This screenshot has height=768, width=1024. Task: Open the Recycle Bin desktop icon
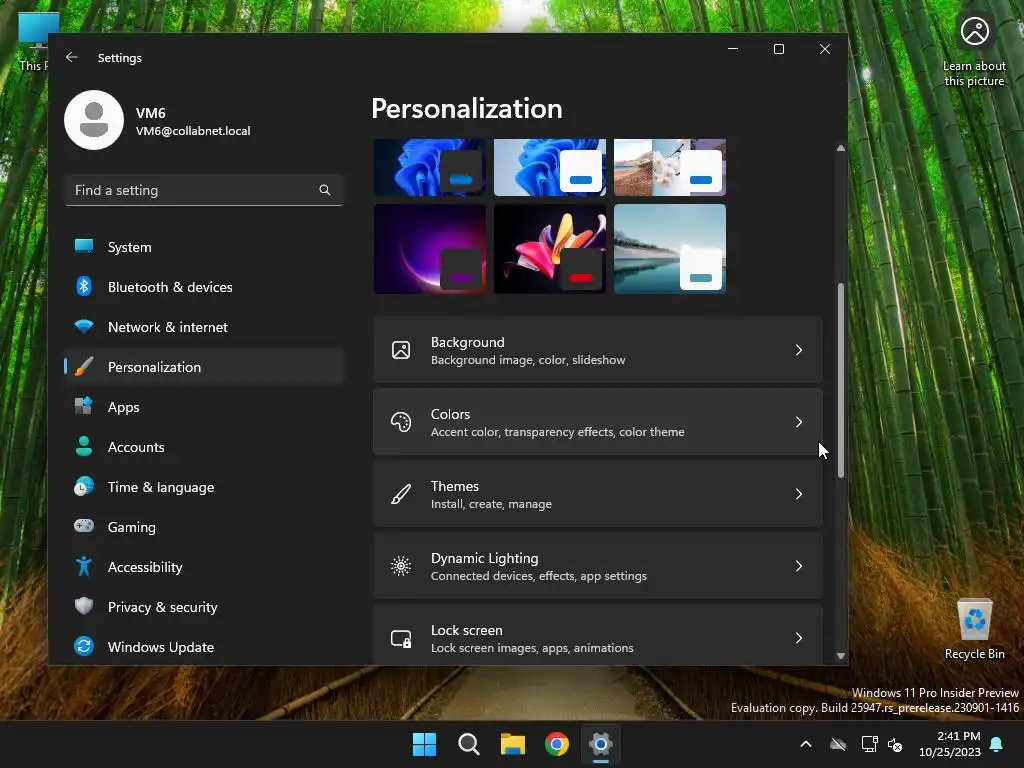[x=974, y=630]
